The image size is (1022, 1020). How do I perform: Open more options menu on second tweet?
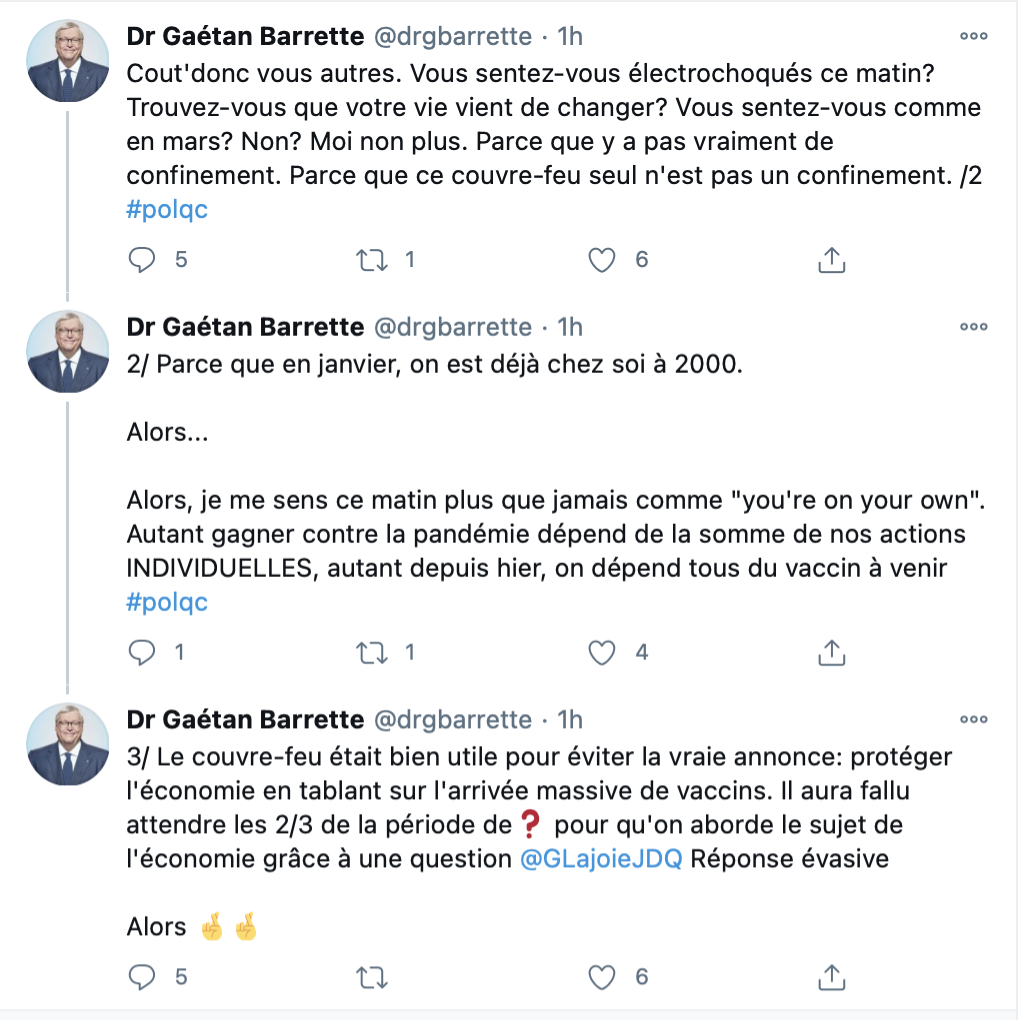[x=973, y=327]
